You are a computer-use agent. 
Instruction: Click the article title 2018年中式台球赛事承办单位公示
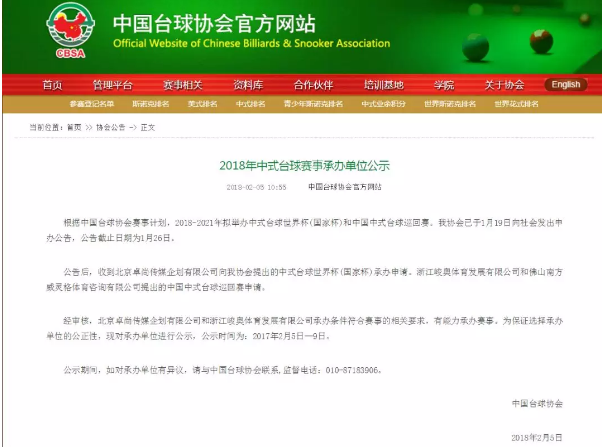click(x=304, y=166)
